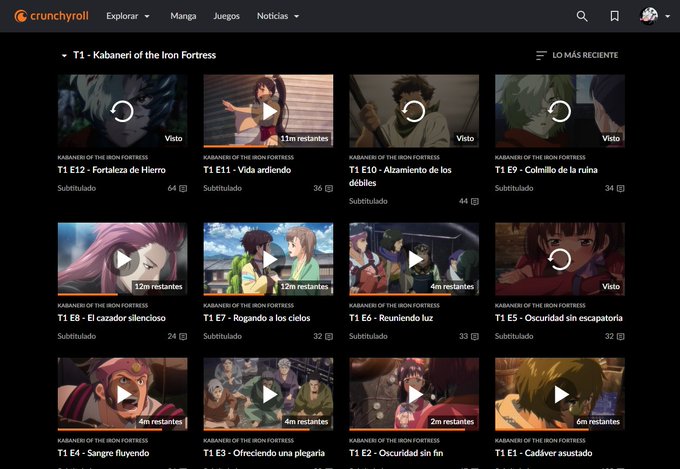Click the 12m restantes badge on E8
The image size is (680, 469).
158,286
